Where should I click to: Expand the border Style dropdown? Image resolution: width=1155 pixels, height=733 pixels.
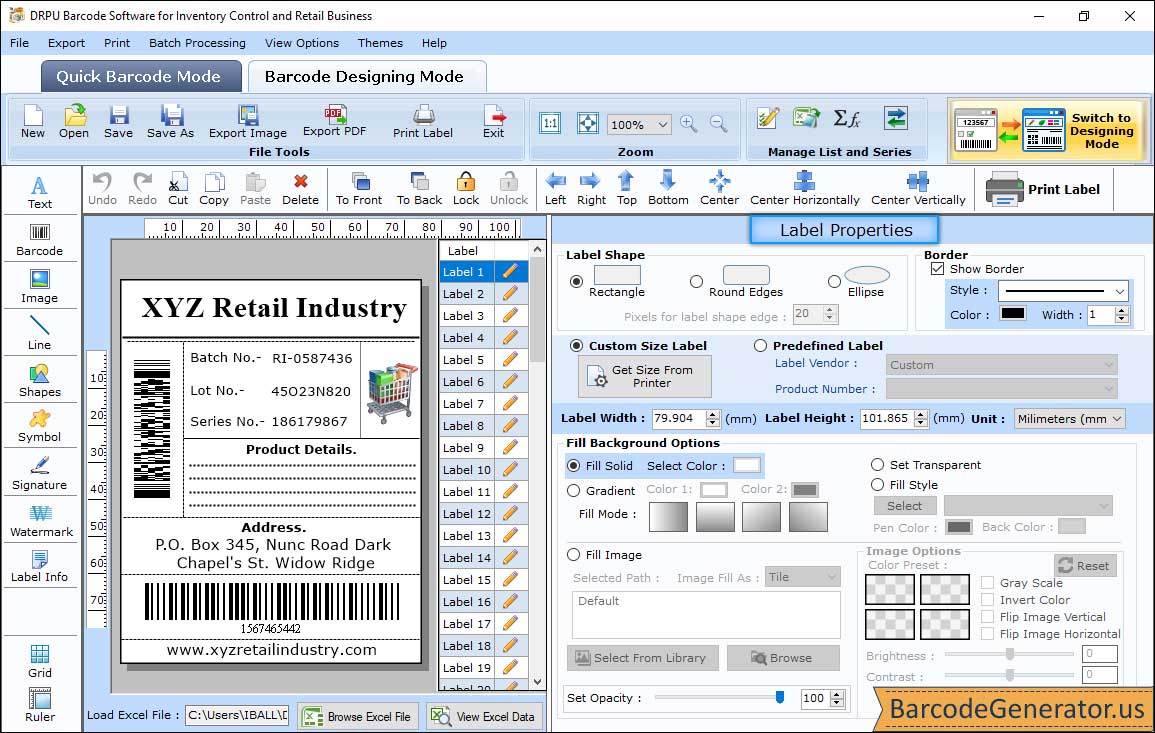1119,291
